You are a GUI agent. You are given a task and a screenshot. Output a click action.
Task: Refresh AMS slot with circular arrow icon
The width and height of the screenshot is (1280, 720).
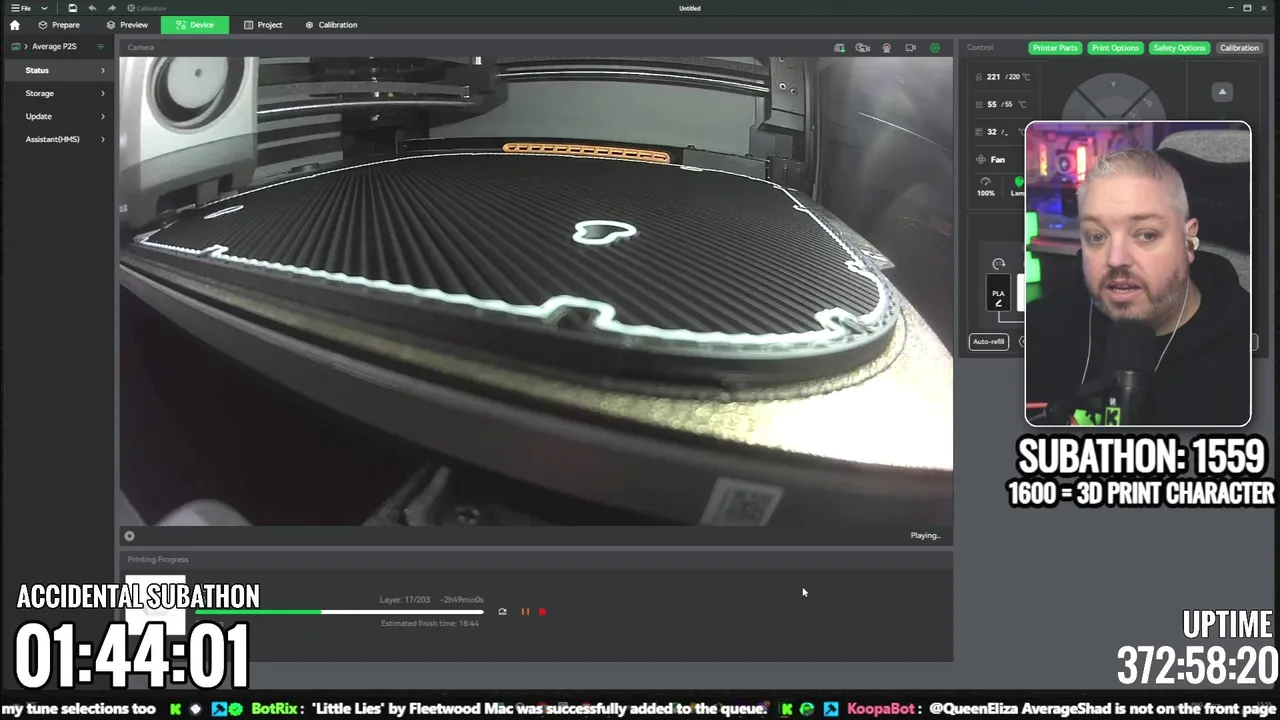point(998,264)
